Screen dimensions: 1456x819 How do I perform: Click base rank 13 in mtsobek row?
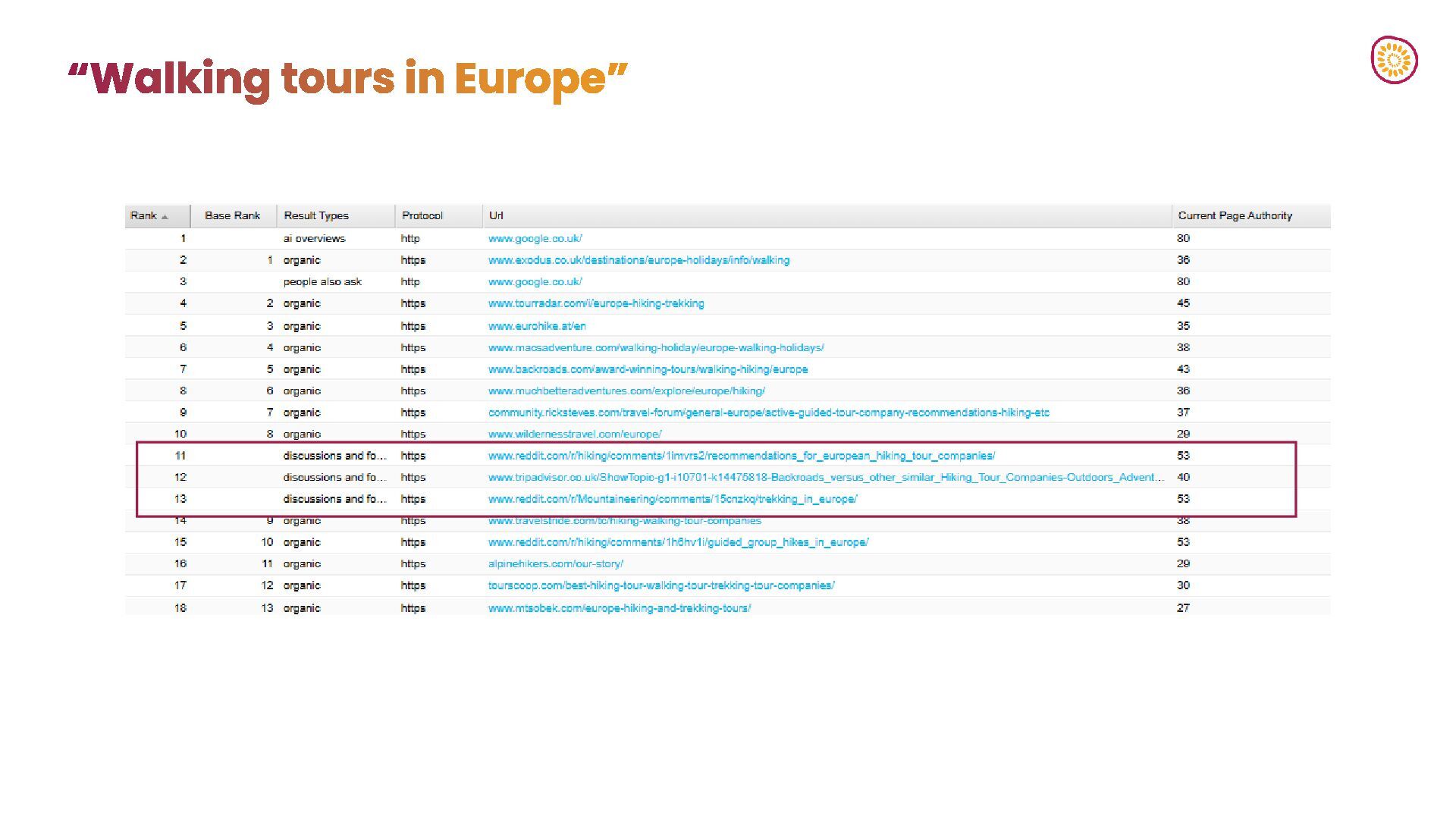(x=267, y=608)
